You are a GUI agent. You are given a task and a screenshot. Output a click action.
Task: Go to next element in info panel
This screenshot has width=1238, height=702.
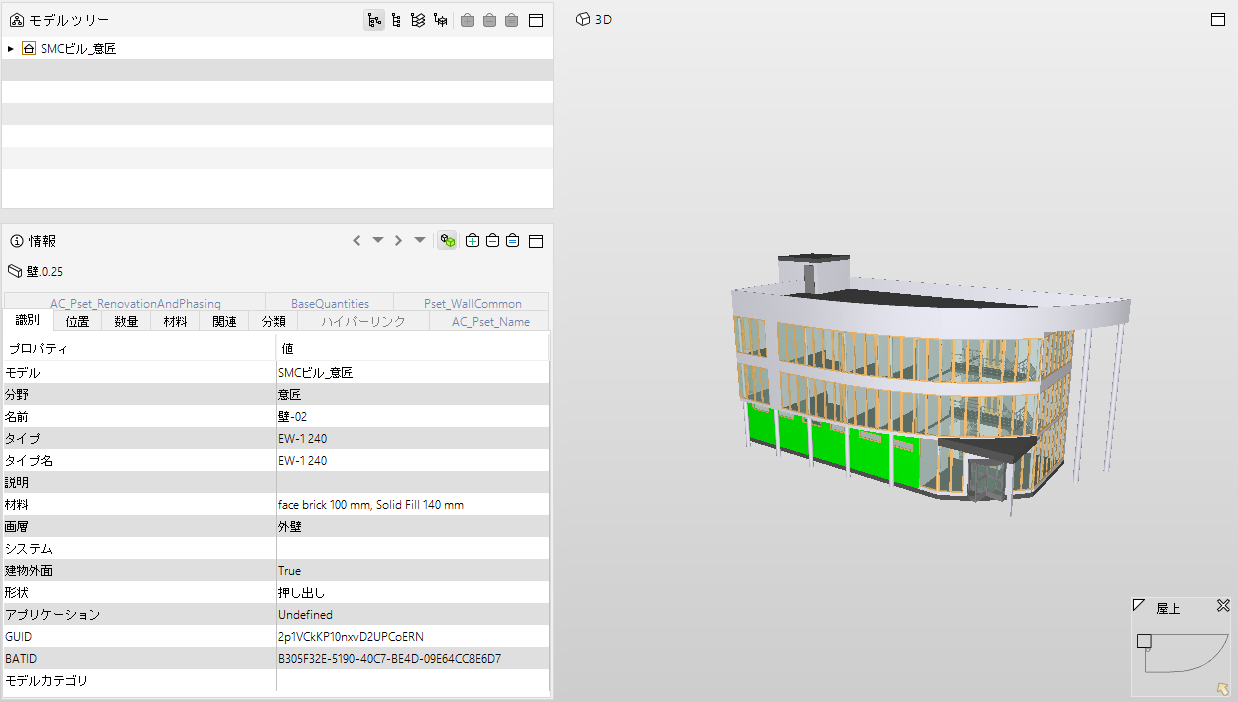click(398, 241)
